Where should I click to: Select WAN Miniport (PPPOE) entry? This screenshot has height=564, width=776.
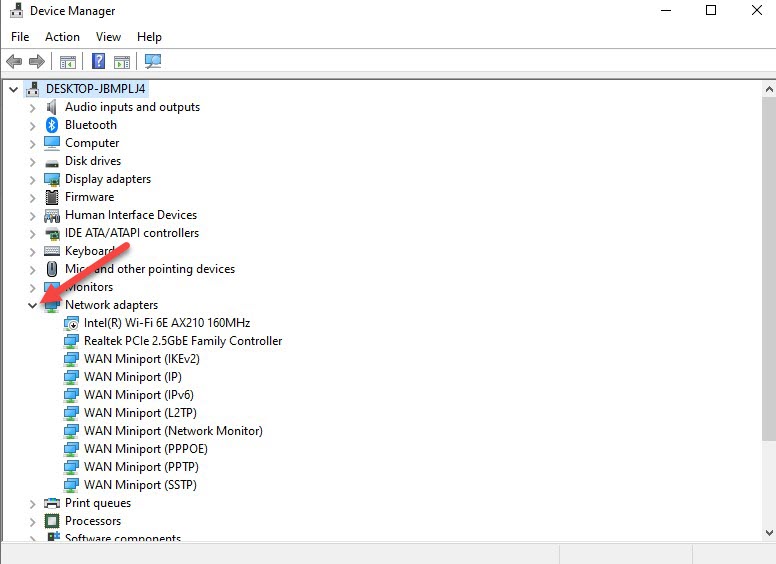tap(146, 449)
